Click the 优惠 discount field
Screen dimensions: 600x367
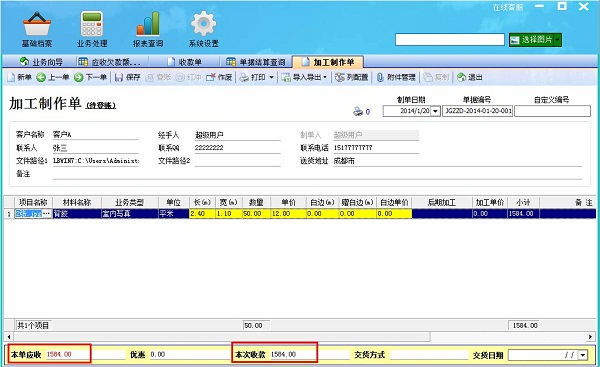(189, 354)
